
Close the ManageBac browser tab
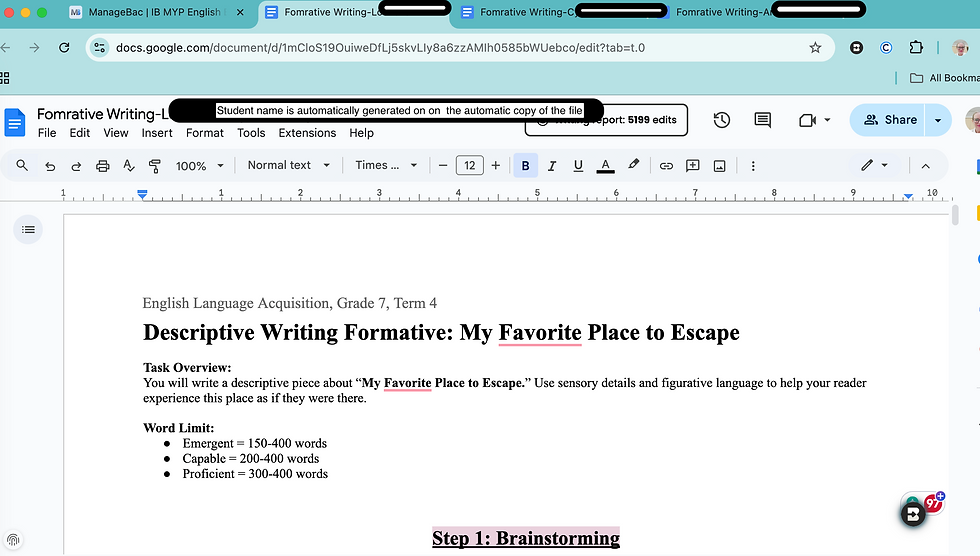[x=240, y=12]
